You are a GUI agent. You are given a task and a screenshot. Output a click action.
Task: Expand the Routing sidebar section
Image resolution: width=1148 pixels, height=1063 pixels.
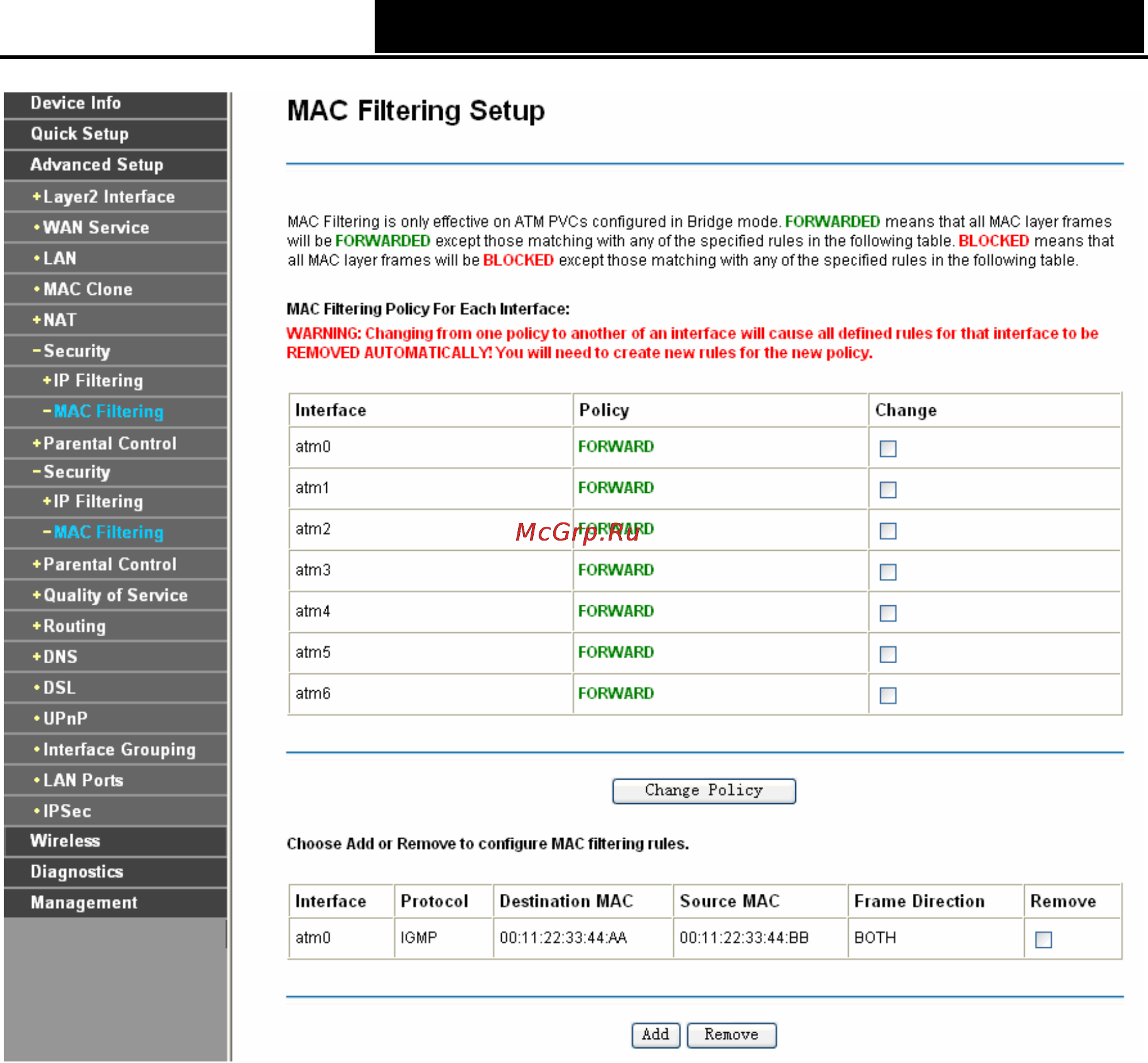coord(116,626)
